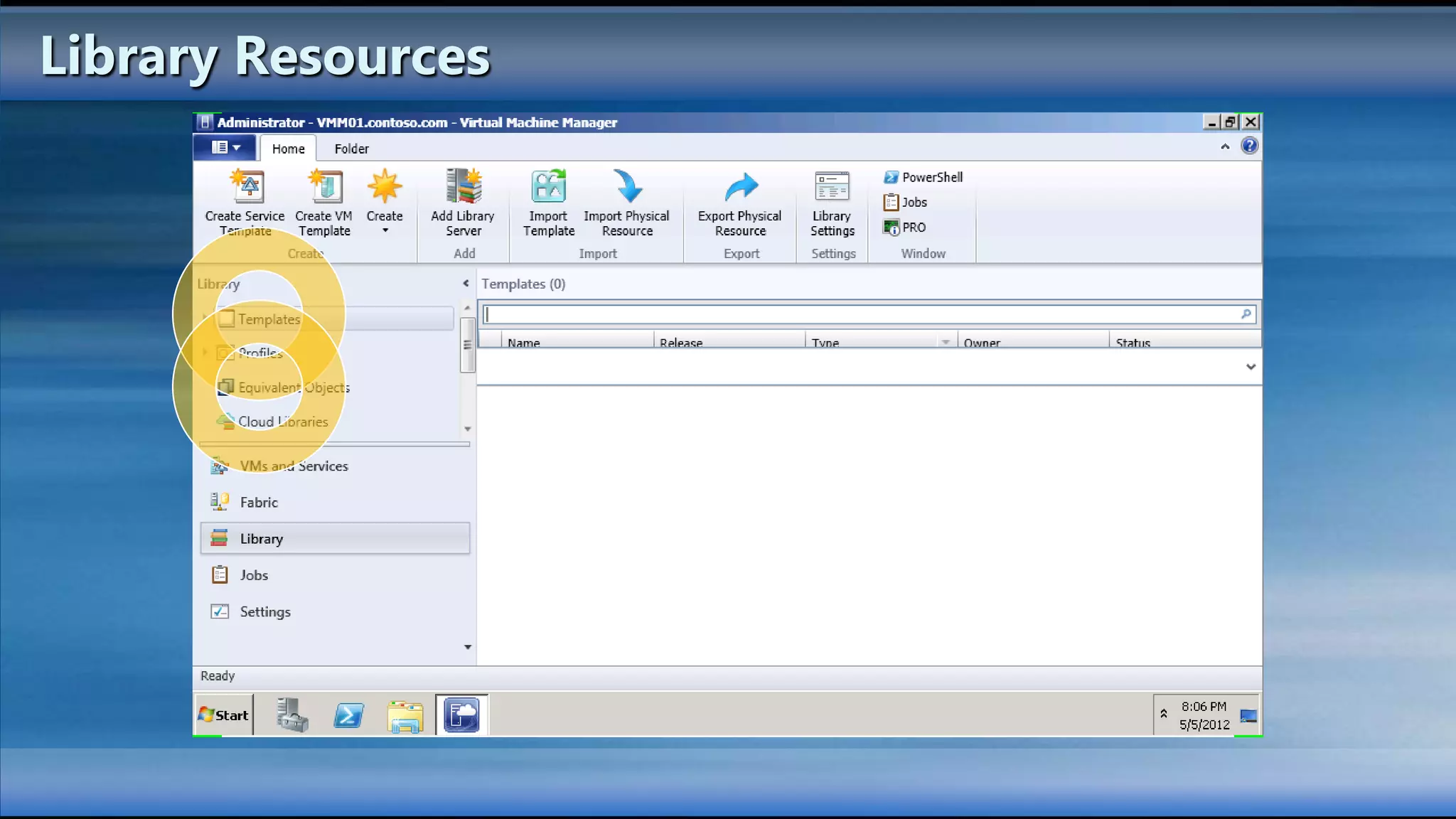Viewport: 1456px width, 819px height.
Task: Click the Create Service Template icon
Action: (x=247, y=186)
